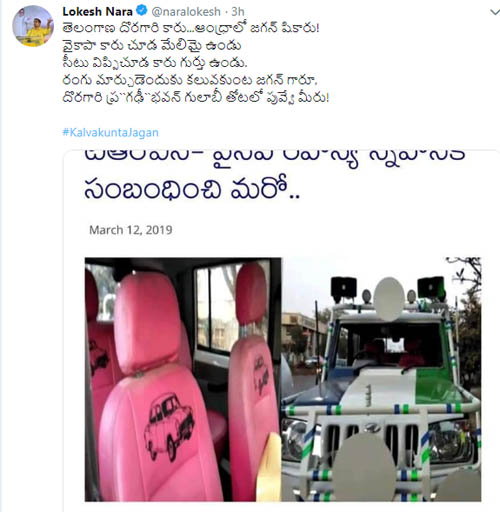
Task: Visit the @naralokesh handle
Action: pos(186,12)
